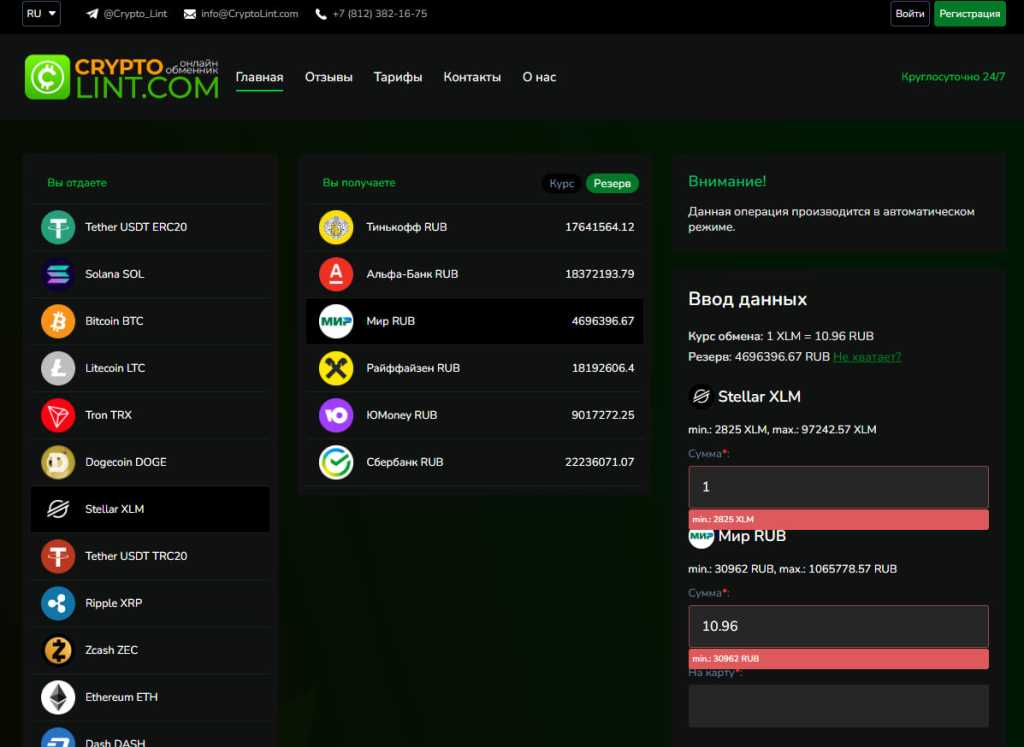Click the Райффайзен RUB yellow icon

[x=336, y=368]
